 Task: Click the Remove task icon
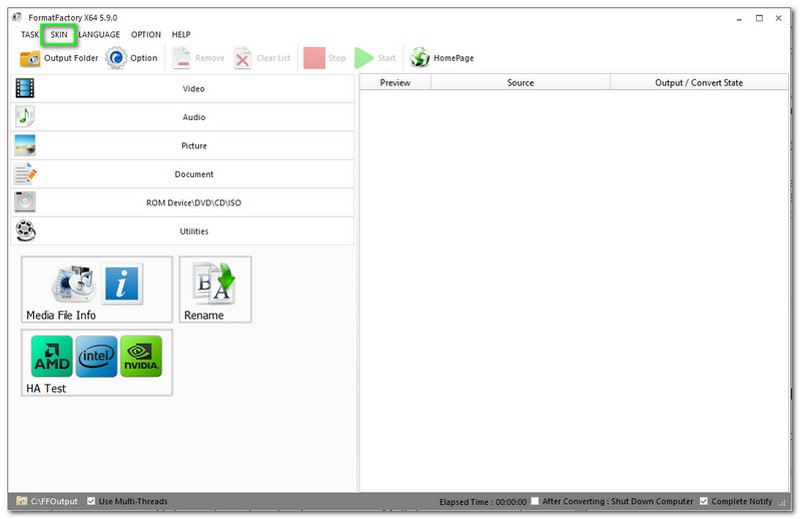[181, 58]
